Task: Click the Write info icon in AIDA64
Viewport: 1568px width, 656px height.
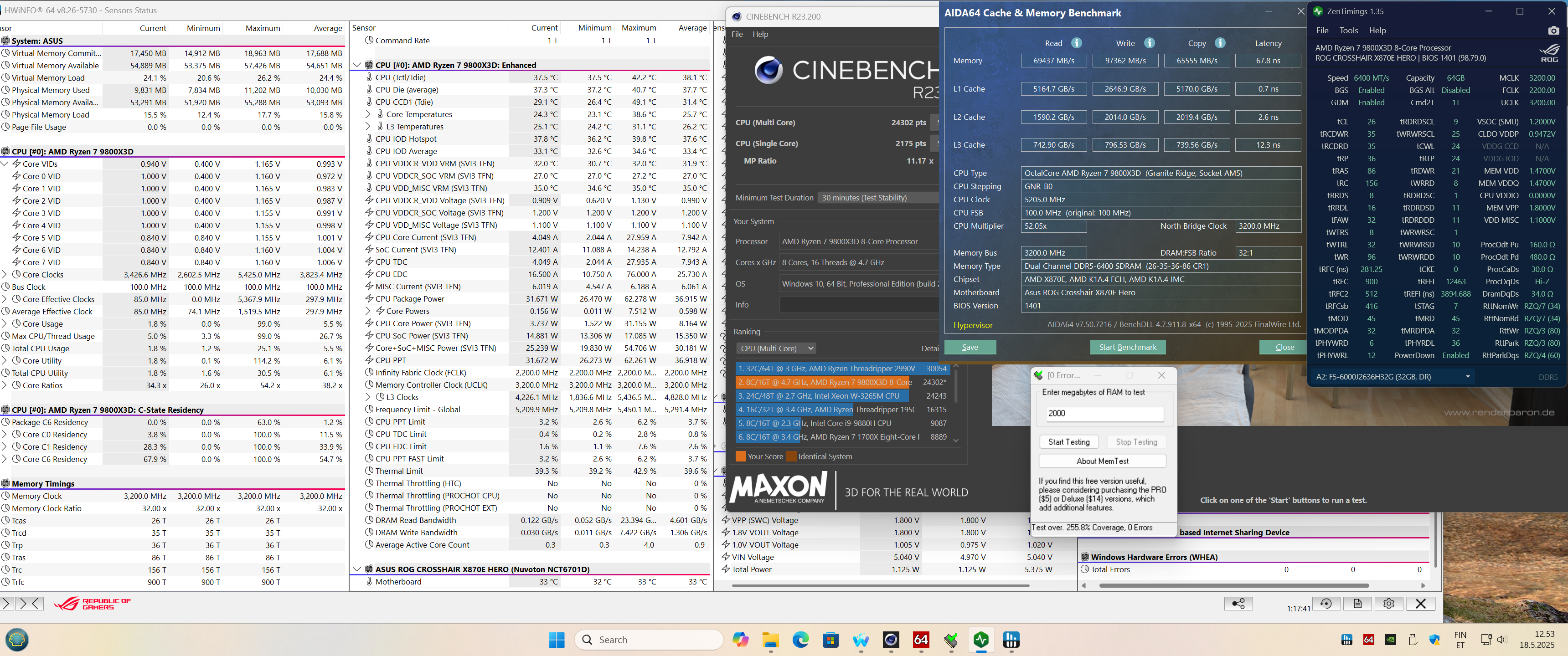Action: pos(1149,43)
